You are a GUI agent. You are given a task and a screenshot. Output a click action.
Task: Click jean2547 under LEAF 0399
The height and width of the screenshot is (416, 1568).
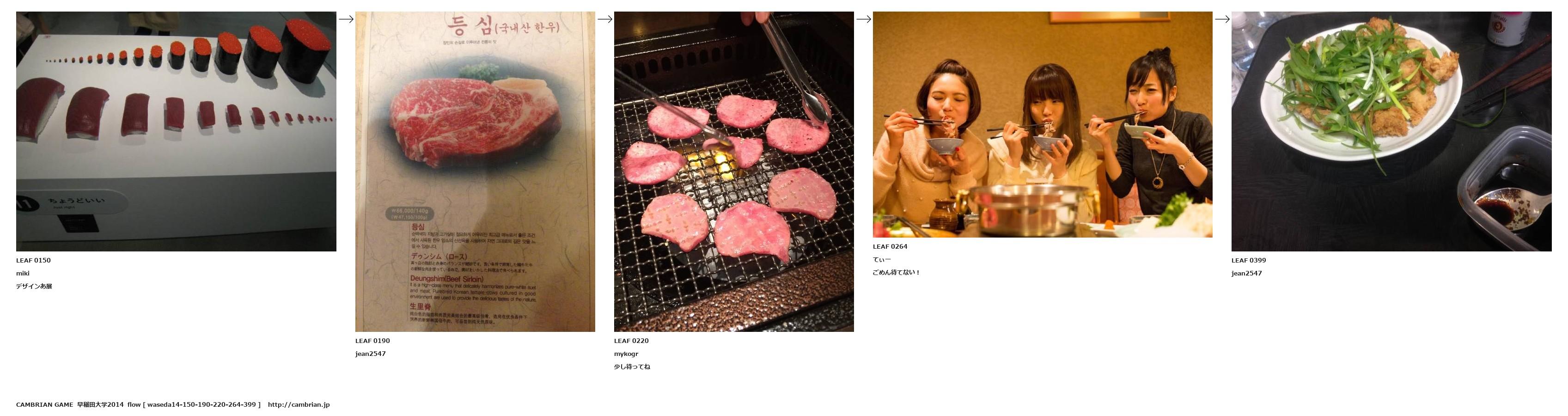(1246, 274)
